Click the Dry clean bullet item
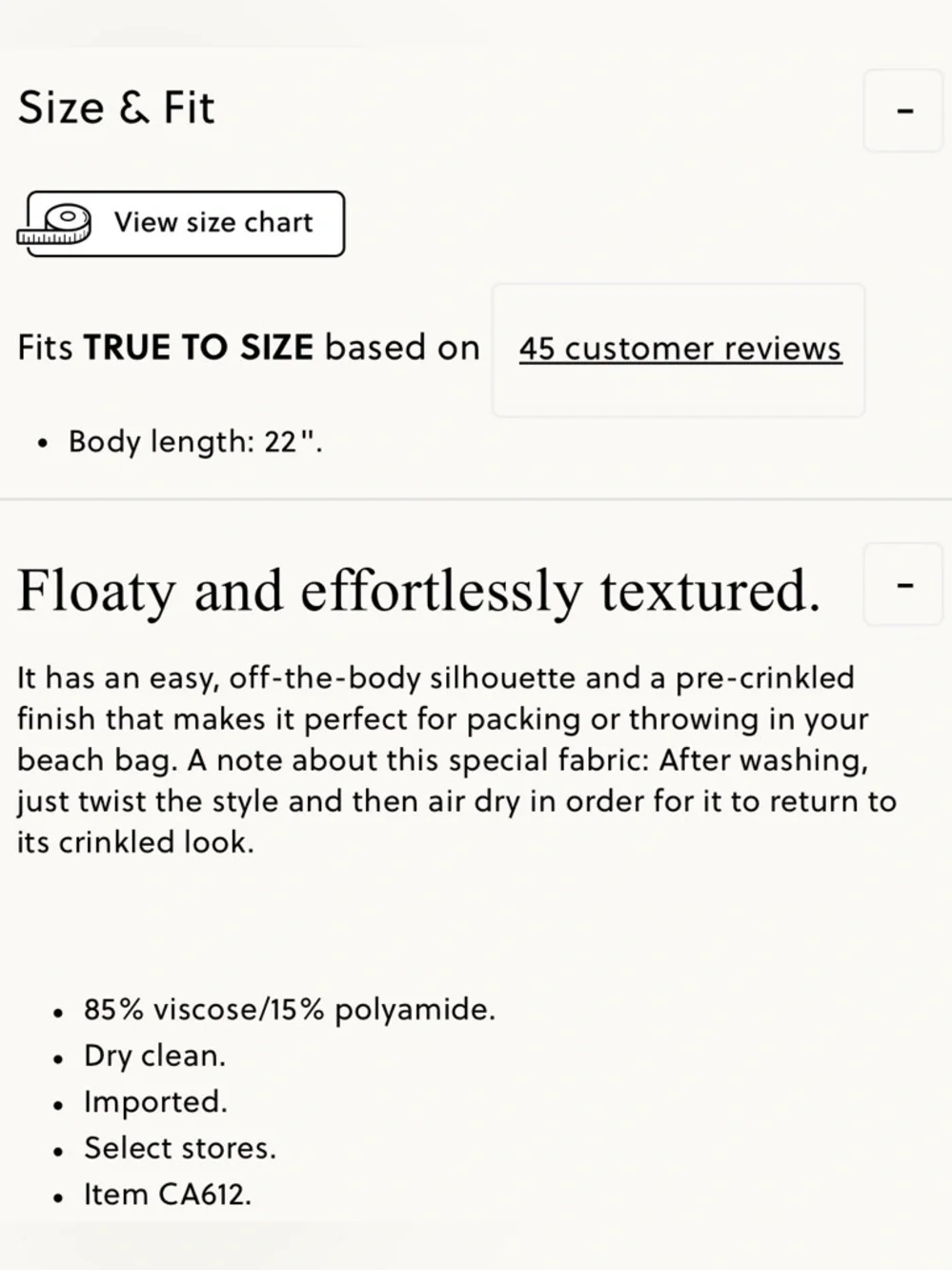952x1270 pixels. coord(154,1056)
